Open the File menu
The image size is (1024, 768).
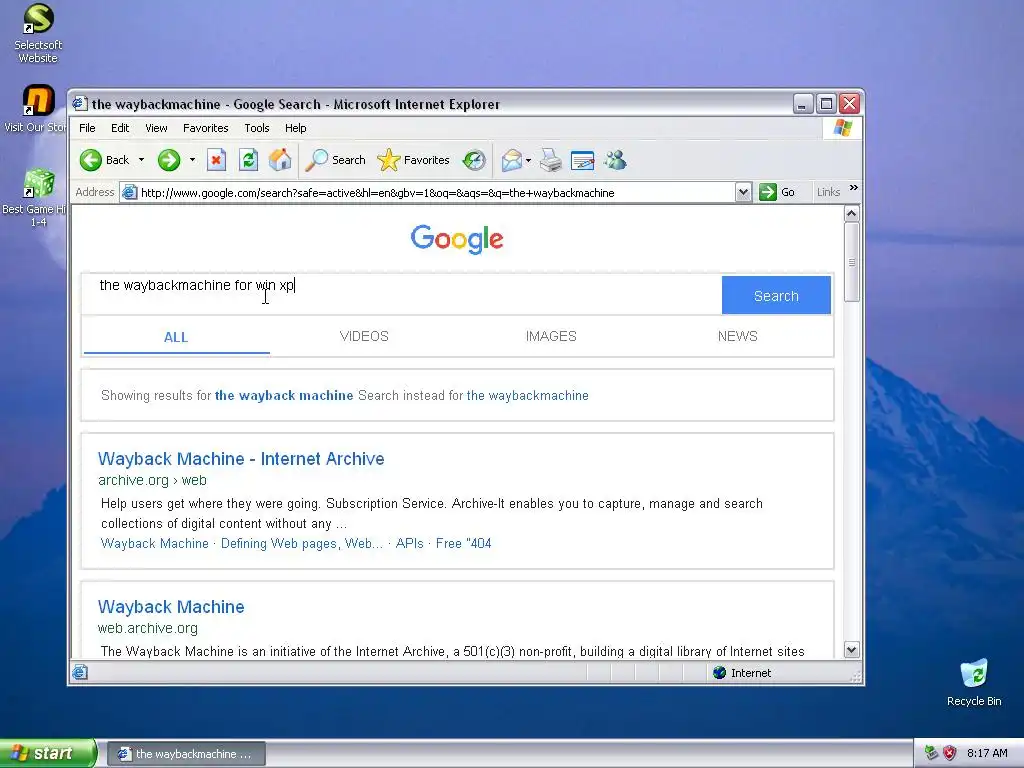click(x=87, y=128)
